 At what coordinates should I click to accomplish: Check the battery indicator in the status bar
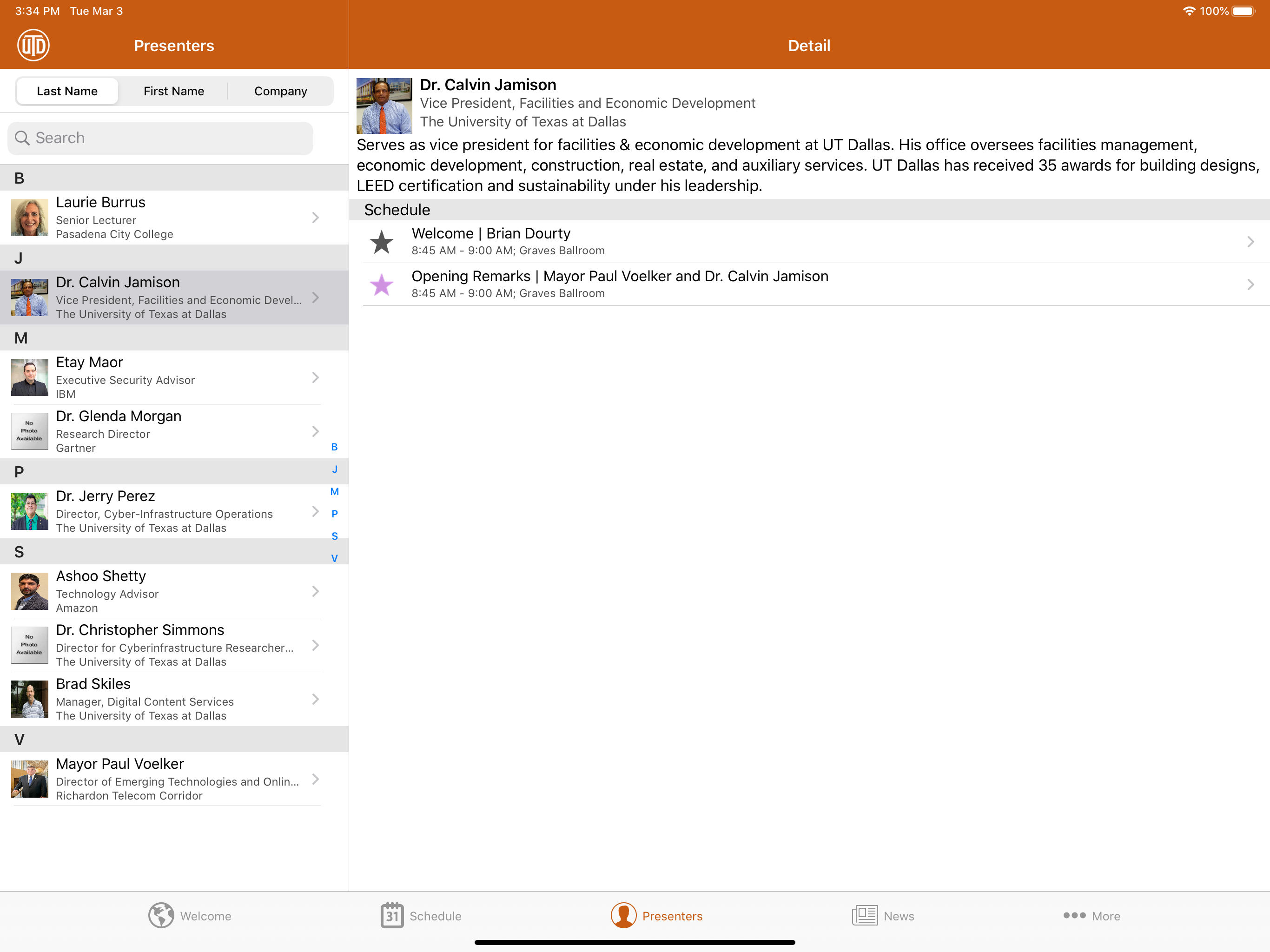[x=1244, y=11]
